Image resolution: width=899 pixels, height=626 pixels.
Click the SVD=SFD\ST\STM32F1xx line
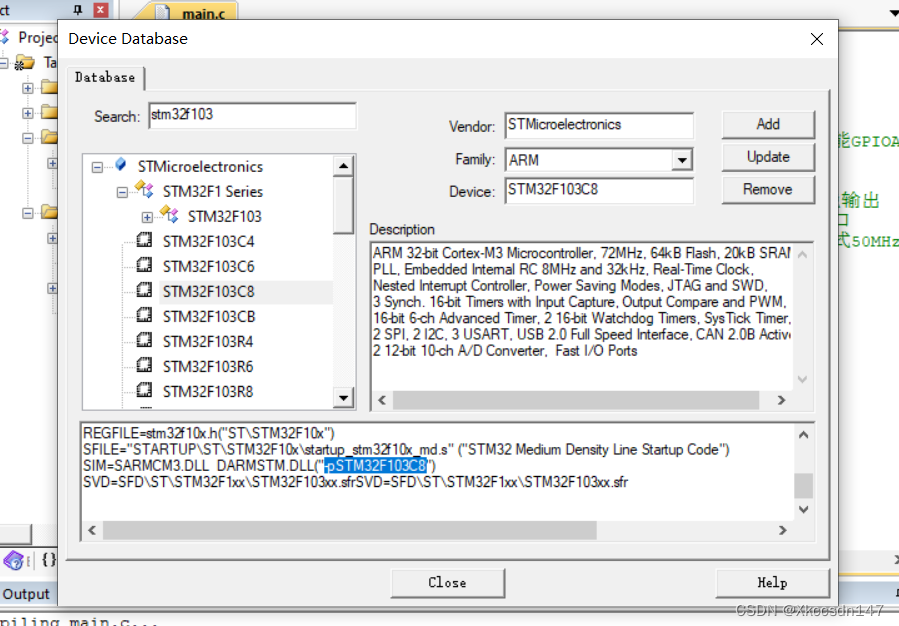(355, 482)
